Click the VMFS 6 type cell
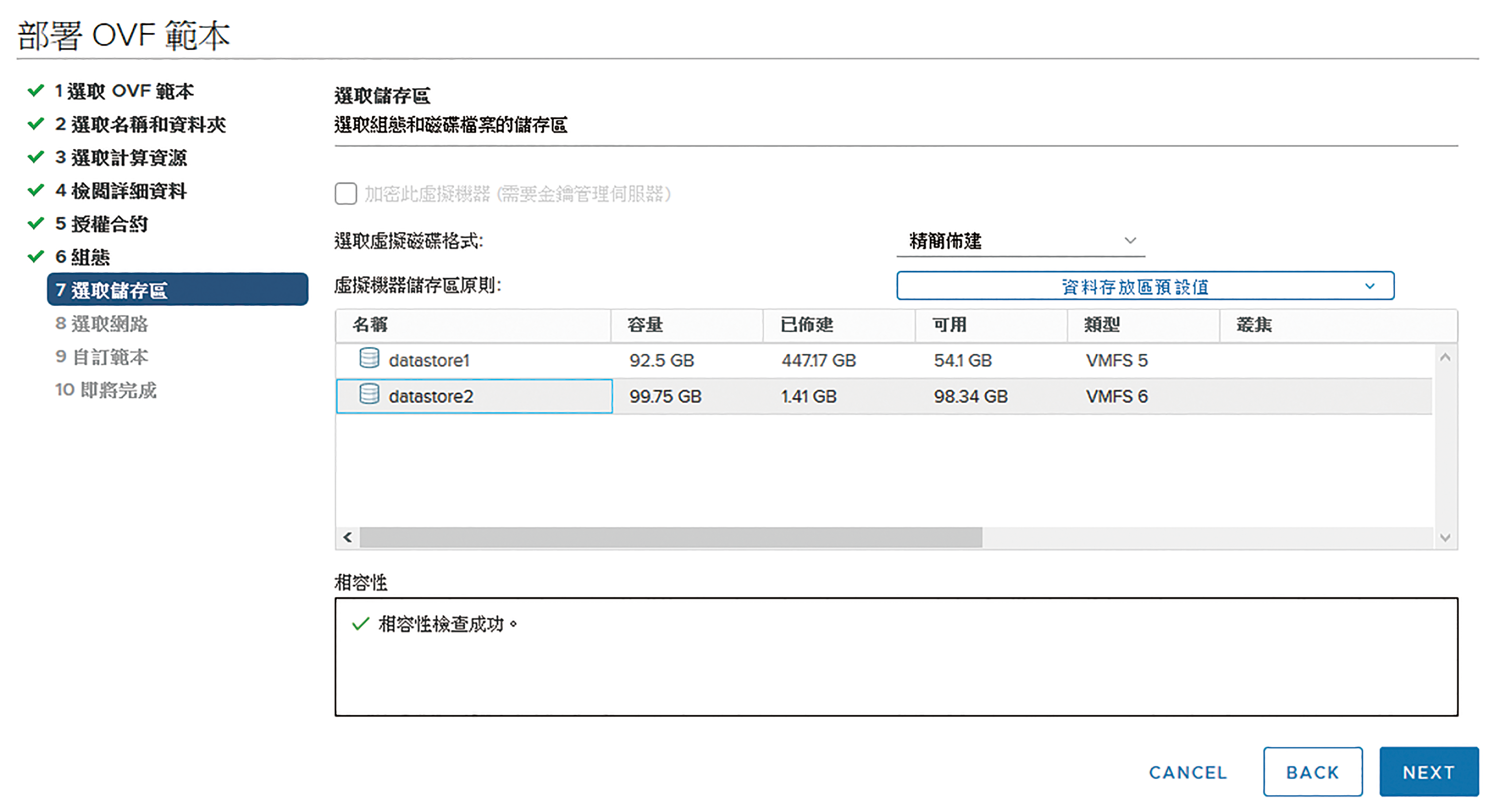Screen dimensions: 1489x812 point(1117,396)
